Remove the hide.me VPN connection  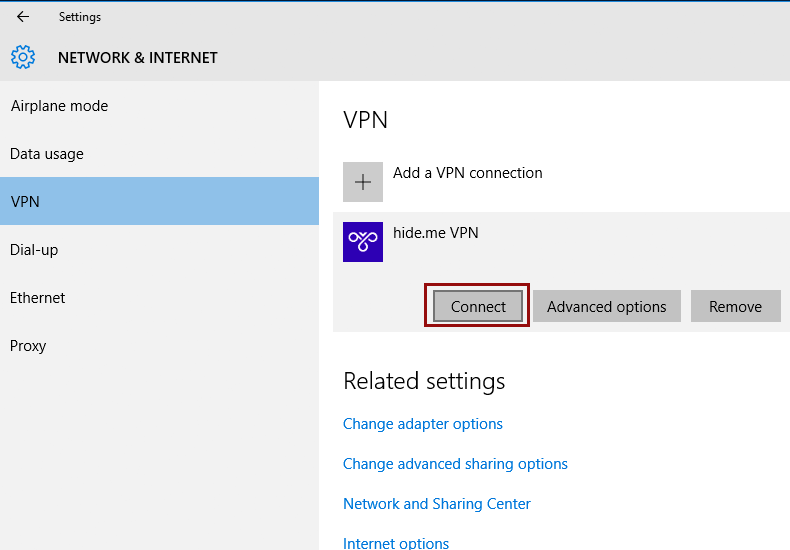pos(736,306)
